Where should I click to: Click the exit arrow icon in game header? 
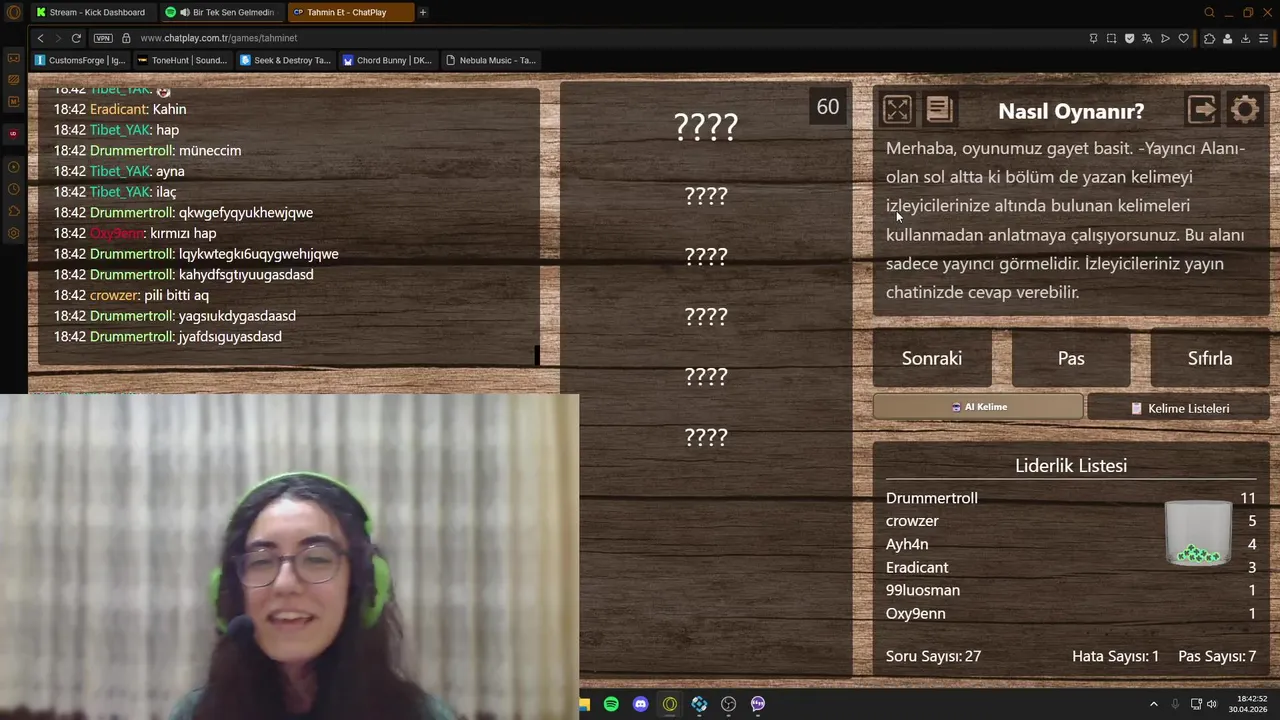click(x=1202, y=109)
